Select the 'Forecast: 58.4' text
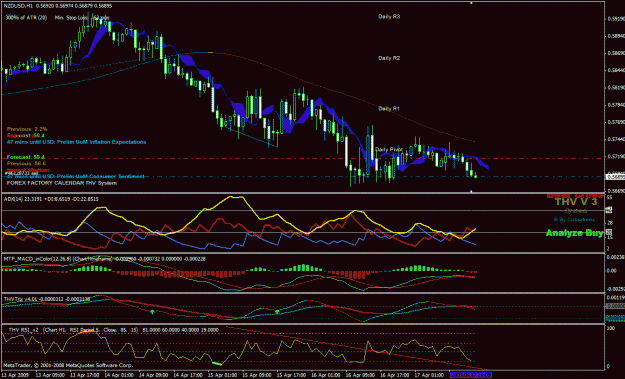Viewport: 625px width, 379px height. [x=26, y=157]
